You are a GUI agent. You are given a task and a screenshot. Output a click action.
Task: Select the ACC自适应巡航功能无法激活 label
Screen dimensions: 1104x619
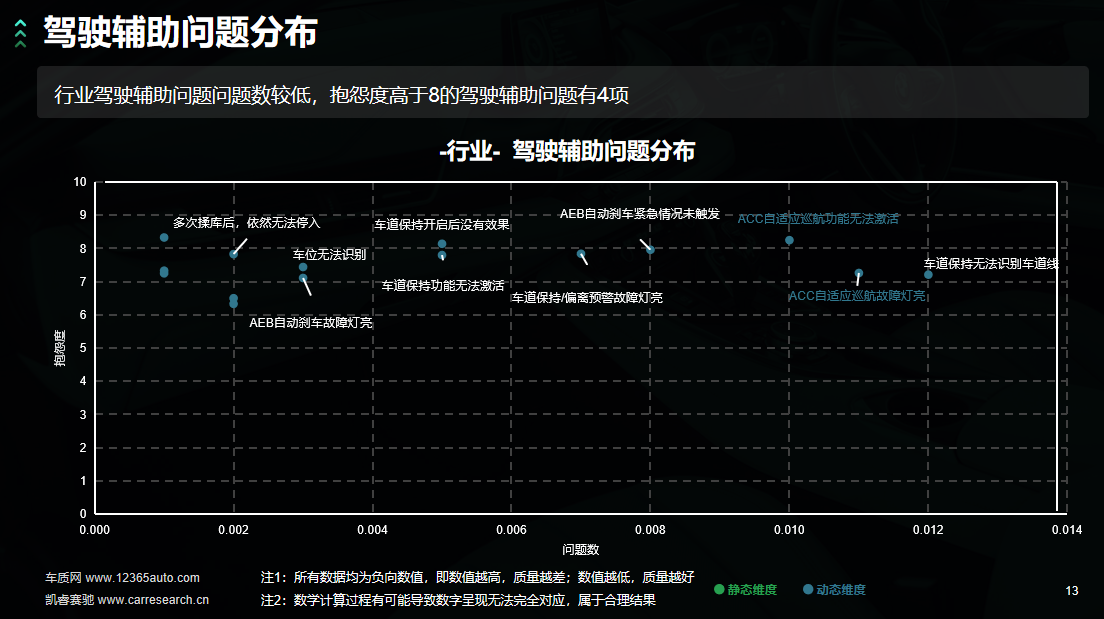click(x=818, y=218)
